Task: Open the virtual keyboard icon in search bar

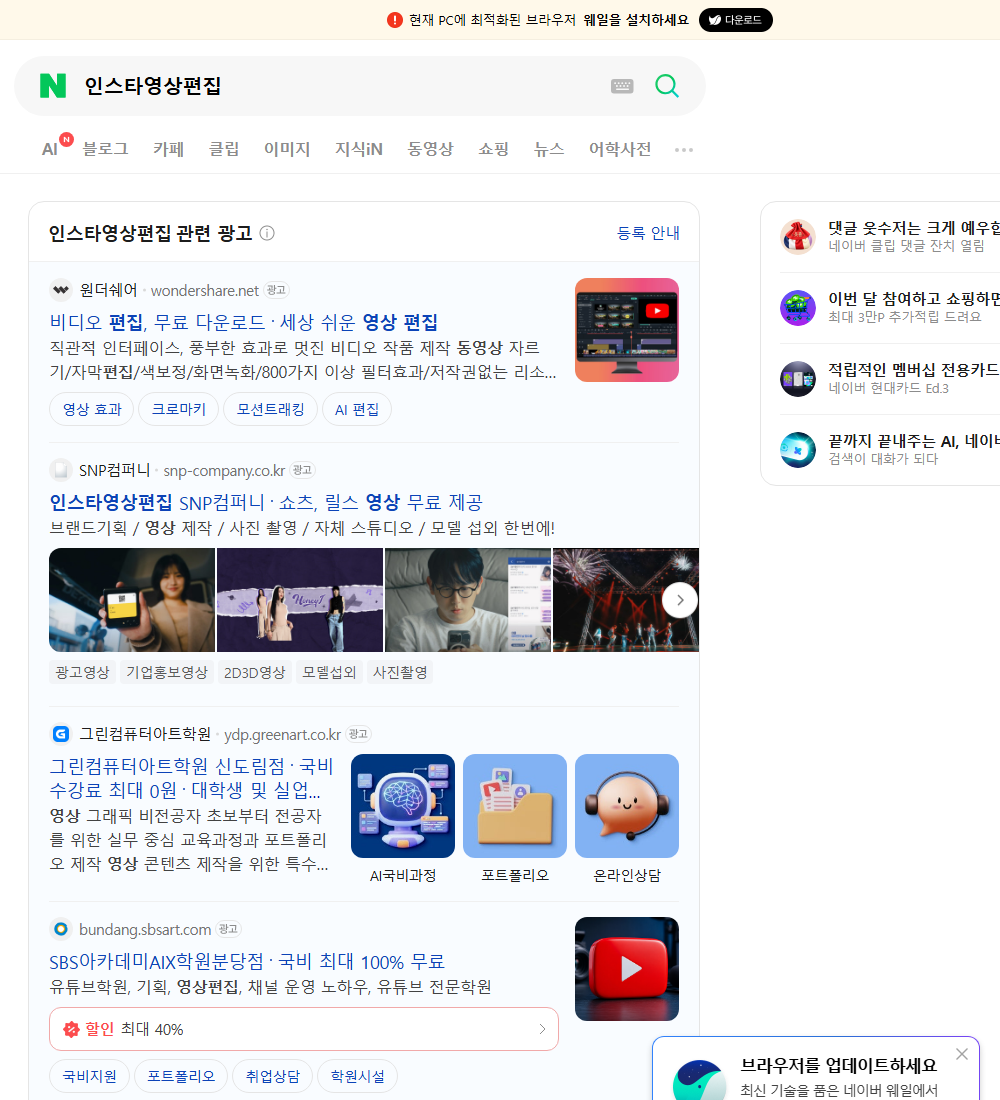Action: (x=622, y=86)
